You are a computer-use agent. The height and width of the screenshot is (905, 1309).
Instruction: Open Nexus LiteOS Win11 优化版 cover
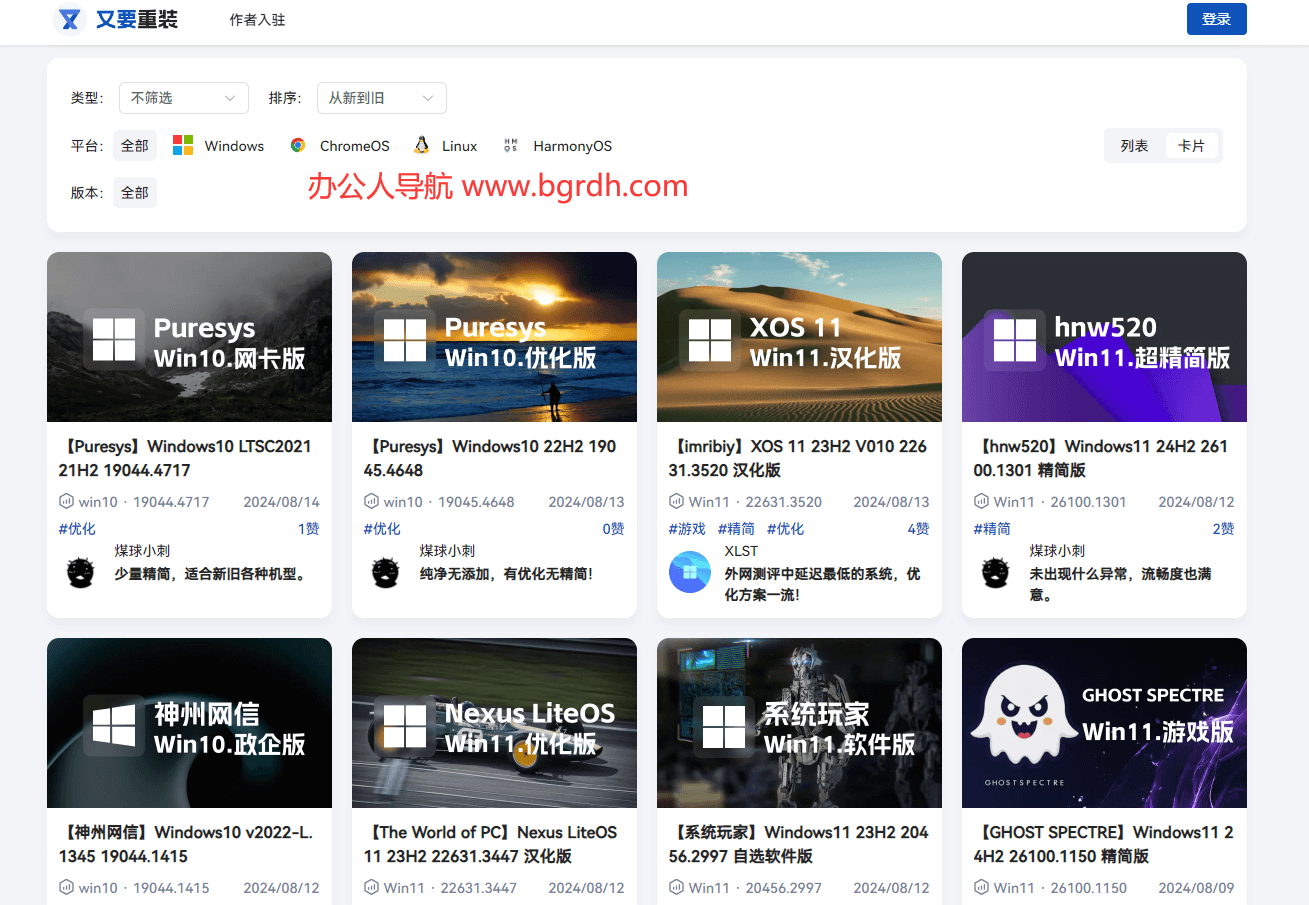coord(494,723)
